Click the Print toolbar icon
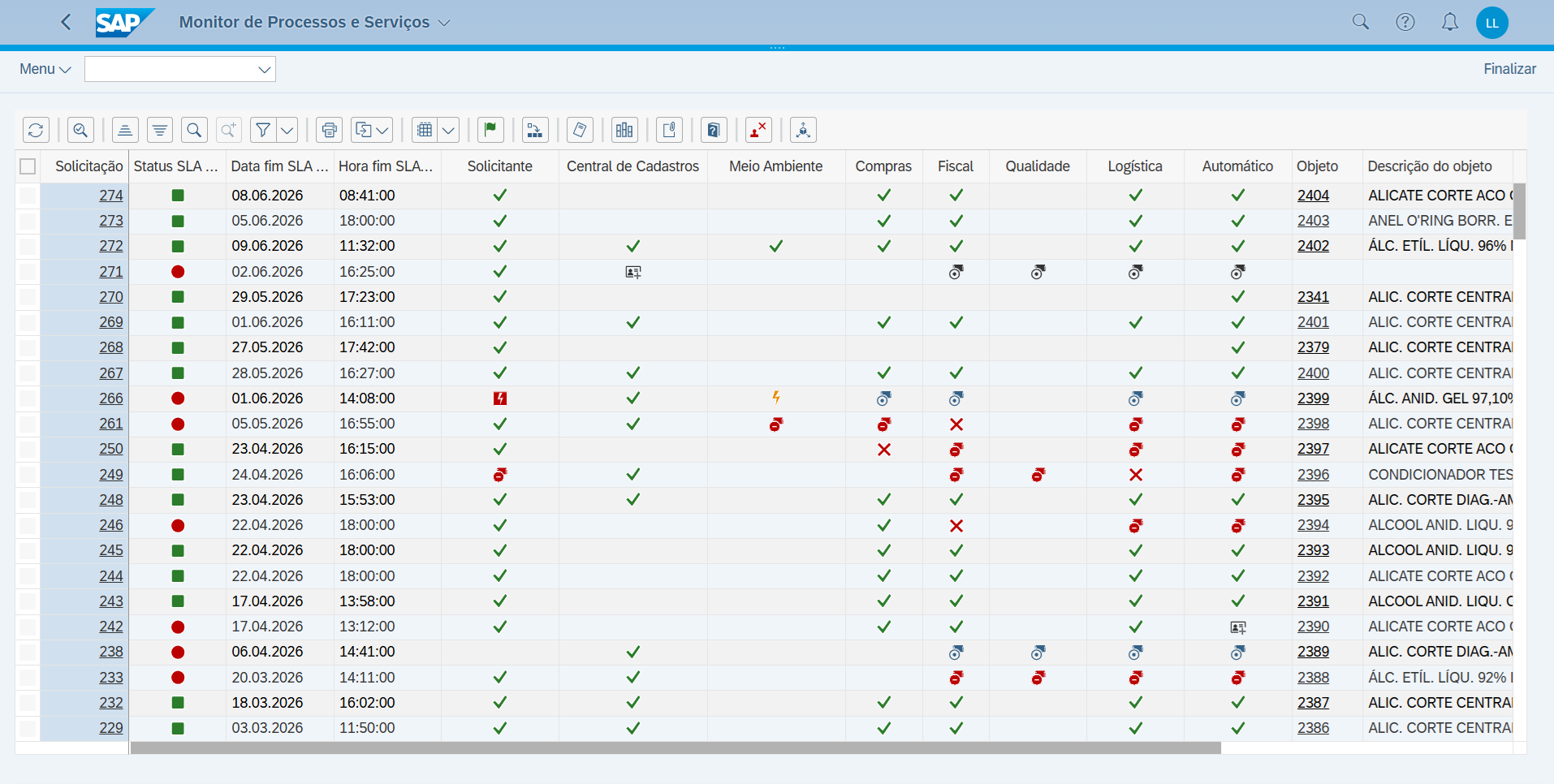Image resolution: width=1554 pixels, height=784 pixels. point(329,130)
